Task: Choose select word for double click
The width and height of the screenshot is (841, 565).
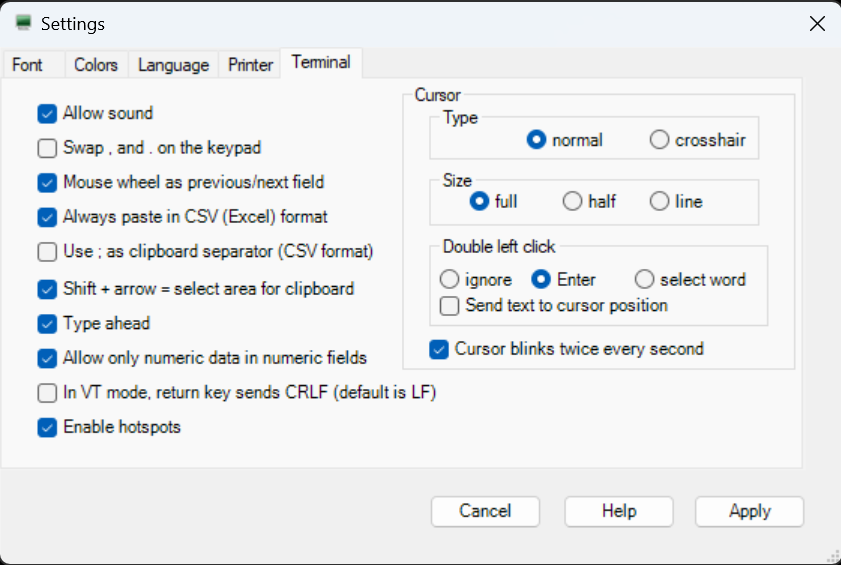Action: (644, 279)
